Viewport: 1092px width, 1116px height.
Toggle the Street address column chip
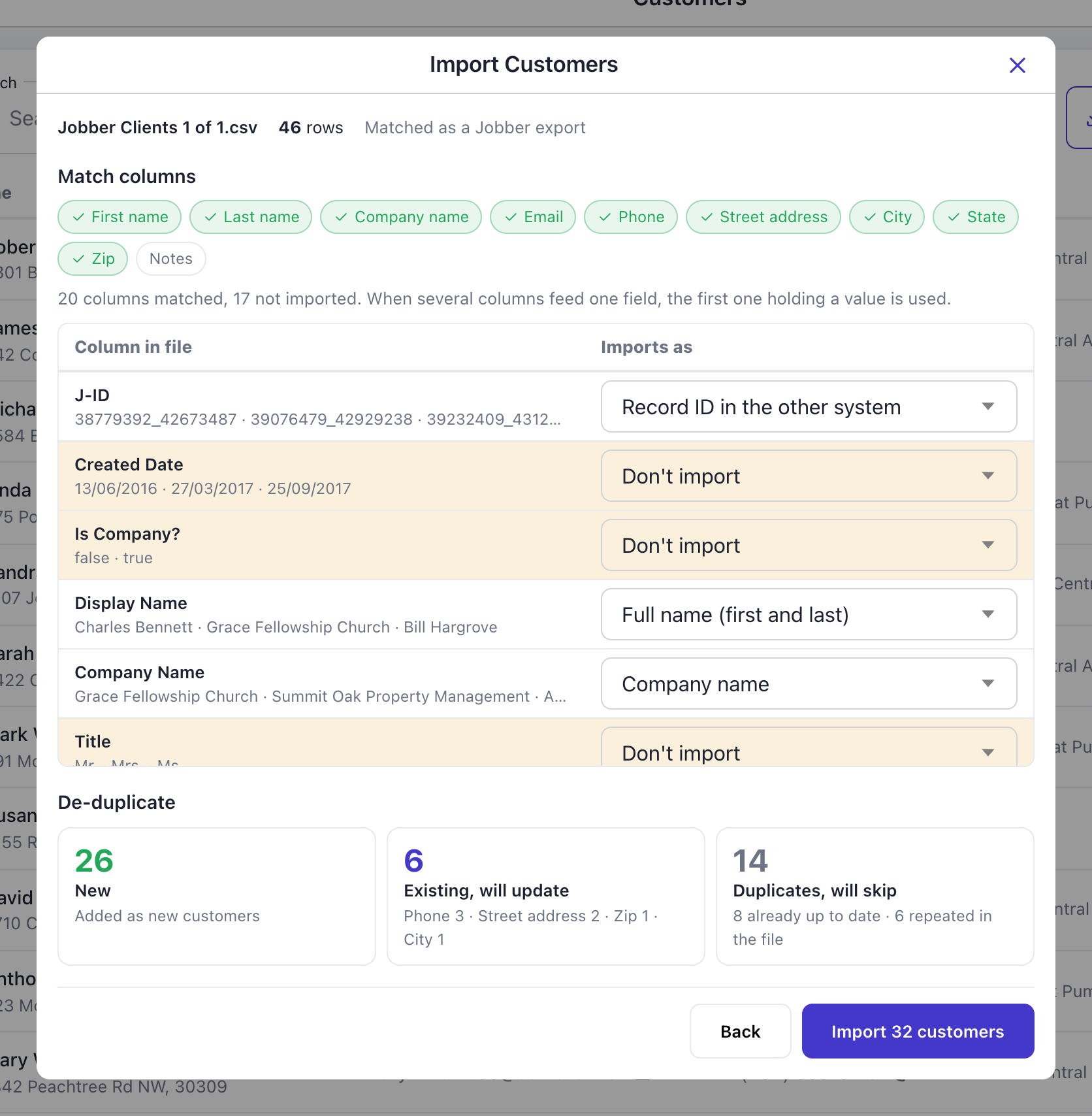pyautogui.click(x=763, y=217)
